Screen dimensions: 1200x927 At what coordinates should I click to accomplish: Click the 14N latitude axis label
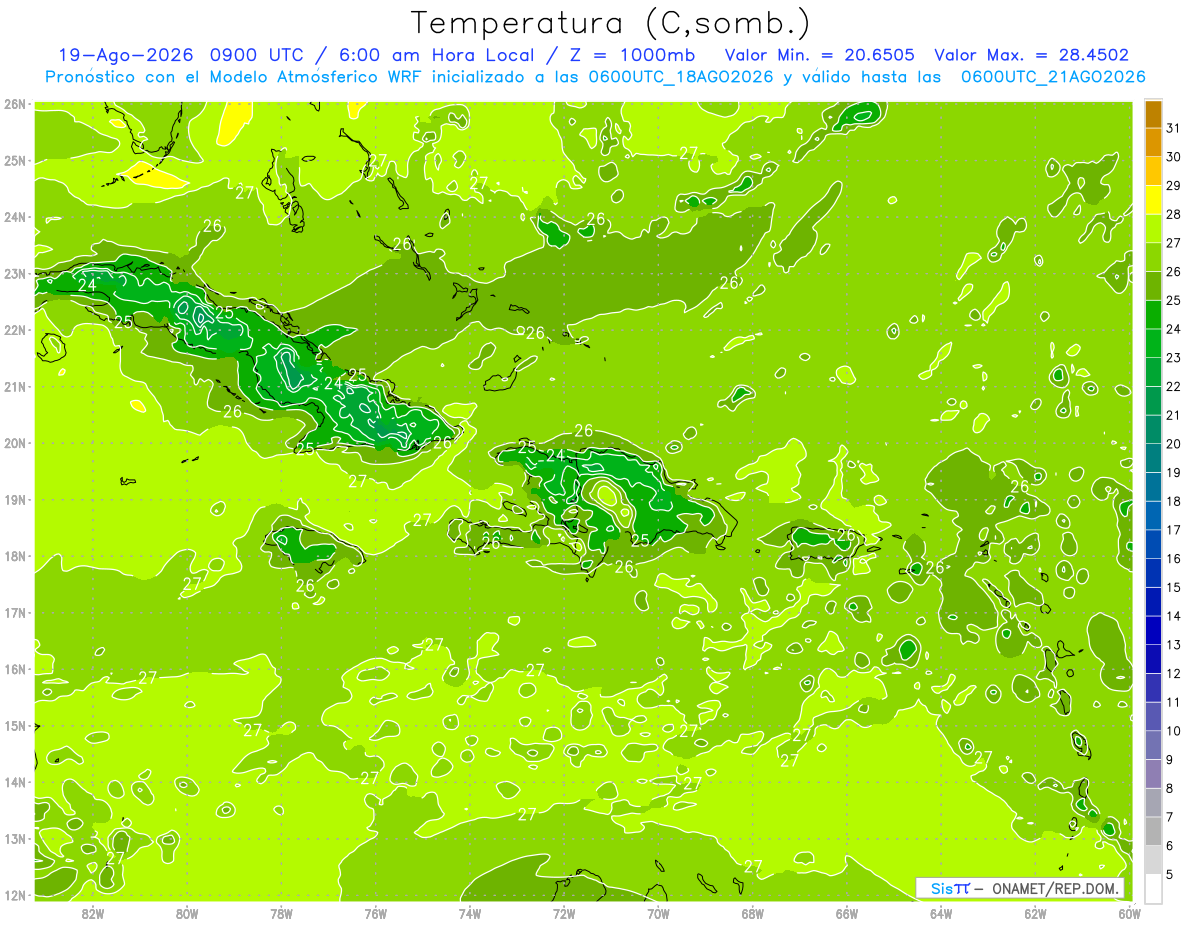(x=14, y=782)
